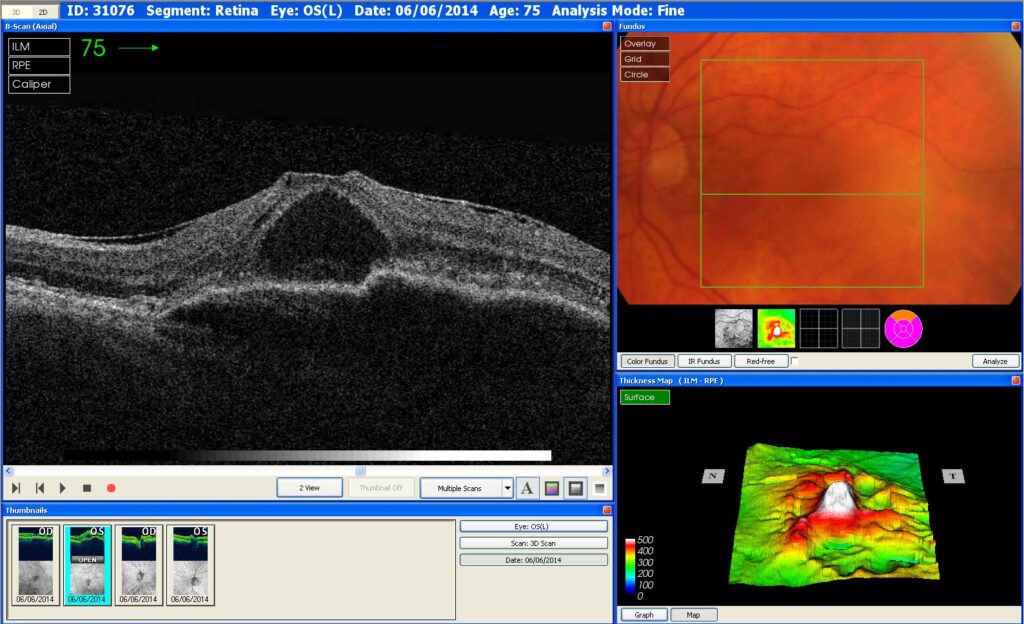The image size is (1024, 624).
Task: Click the Scan: 3D Scan filter button
Action: [x=534, y=543]
